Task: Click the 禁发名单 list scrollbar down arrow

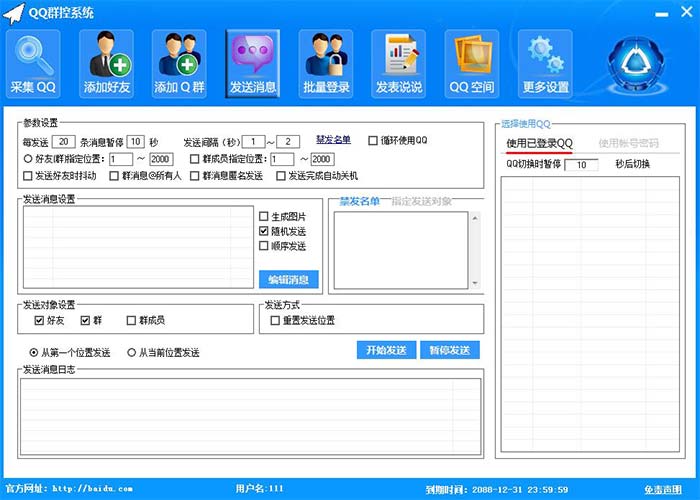Action: (475, 283)
